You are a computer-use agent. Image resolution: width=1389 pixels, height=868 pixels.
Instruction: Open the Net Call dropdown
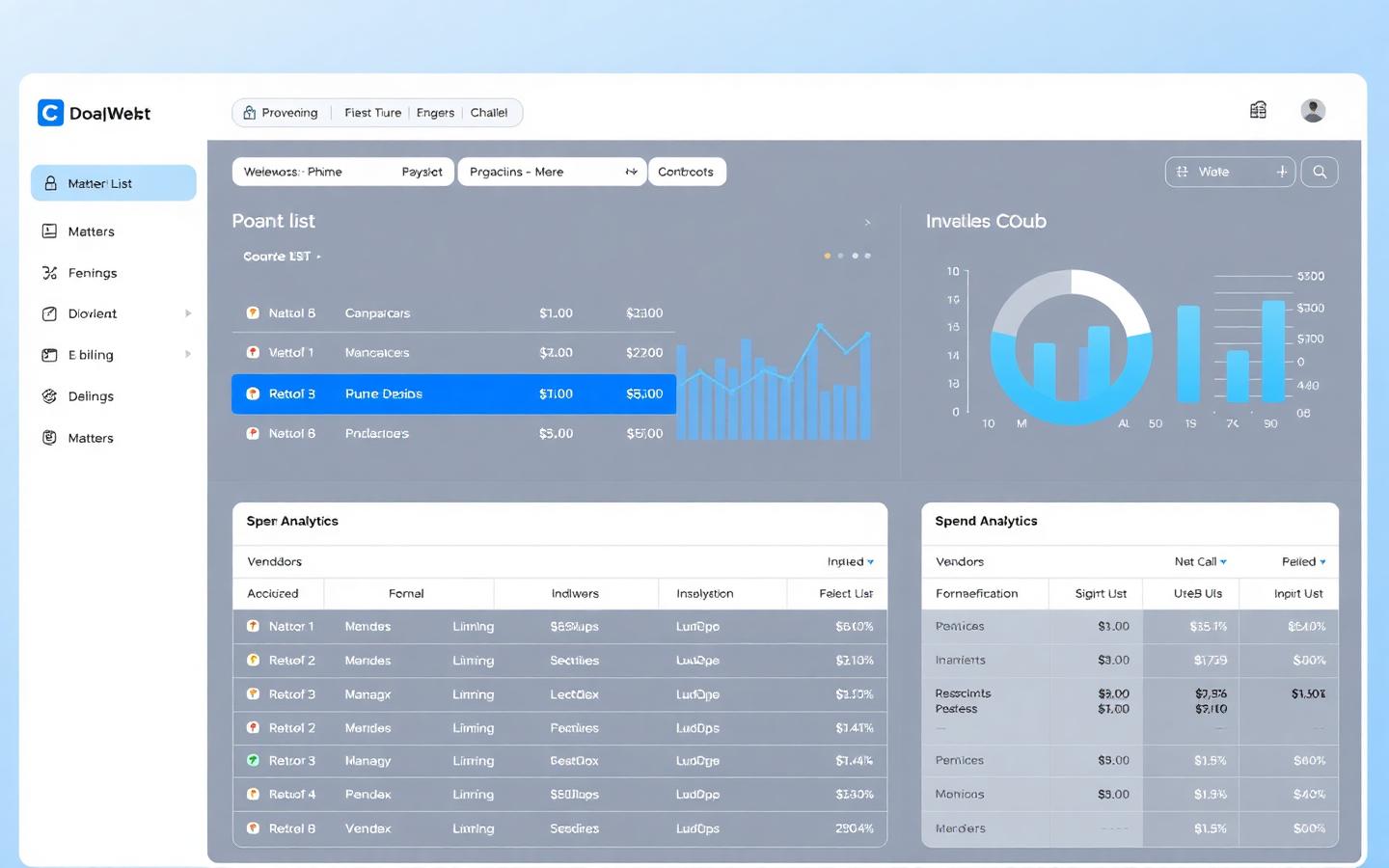click(x=1200, y=561)
